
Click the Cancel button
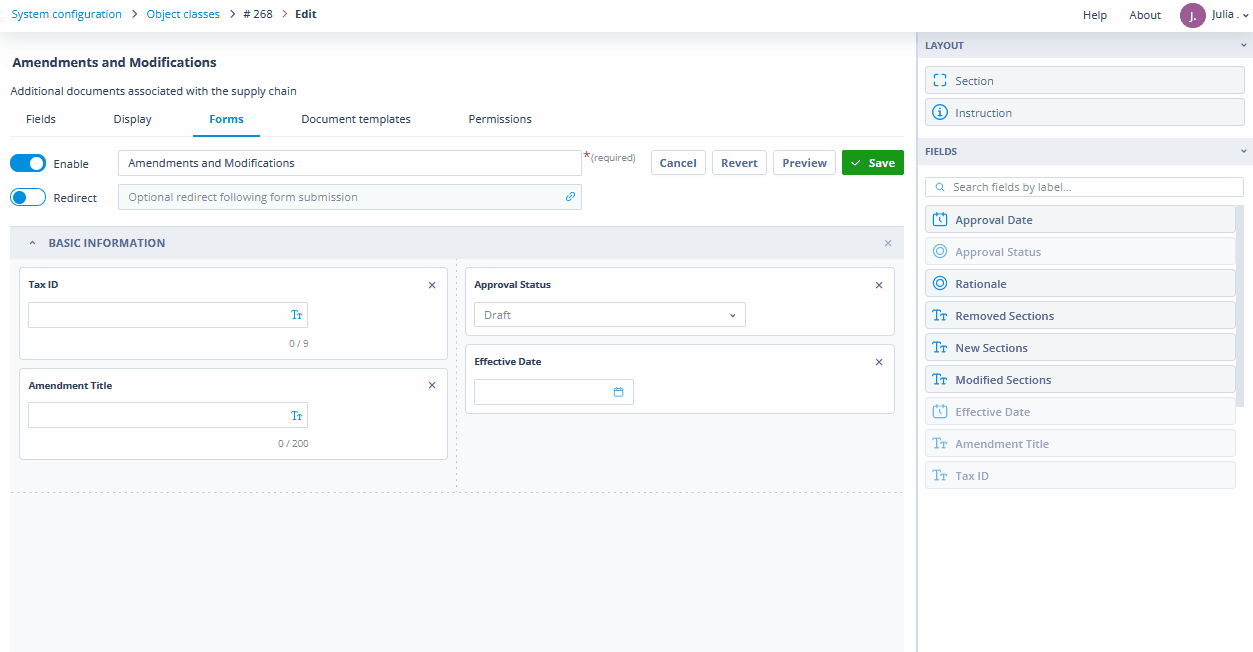[678, 163]
